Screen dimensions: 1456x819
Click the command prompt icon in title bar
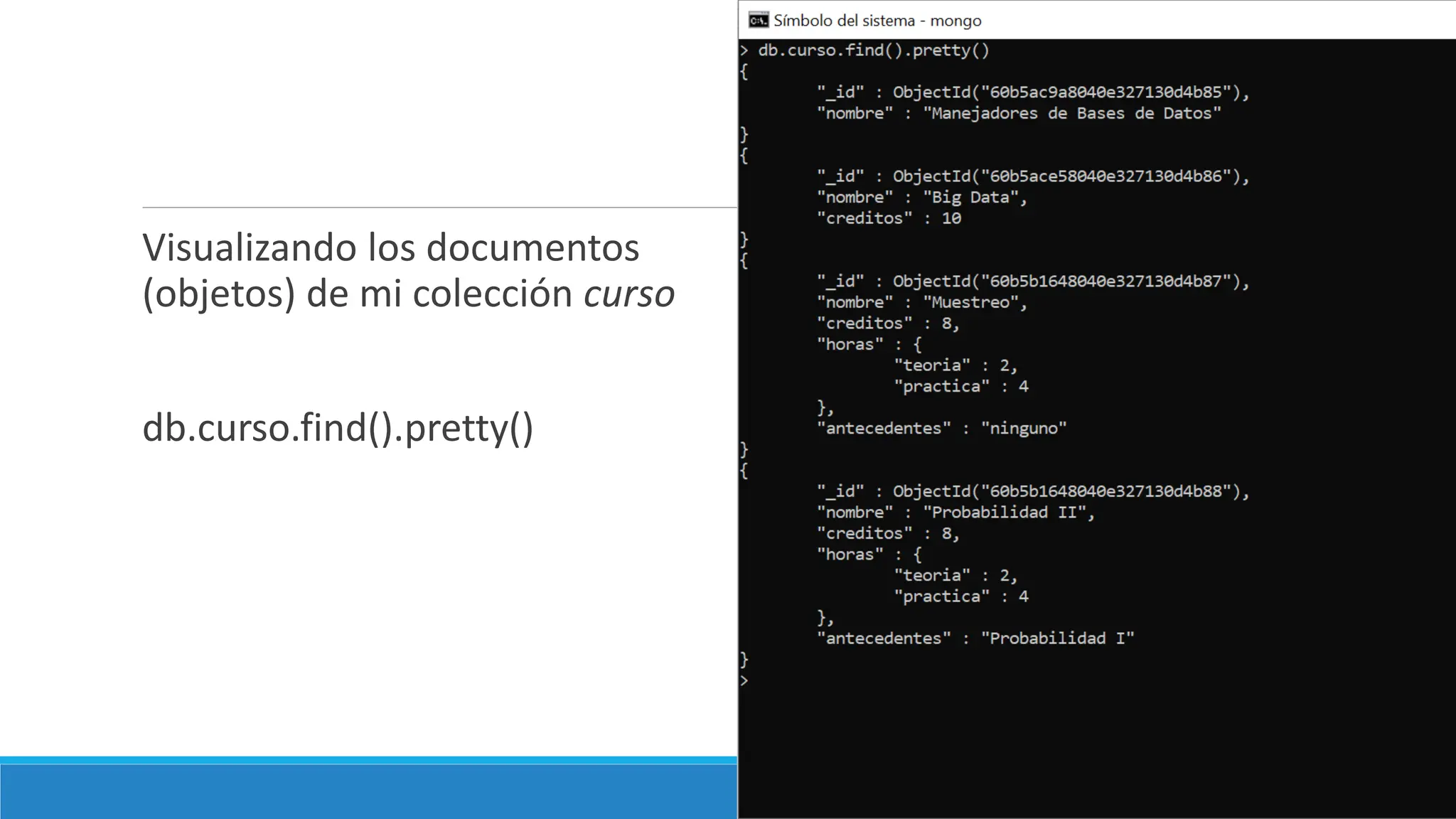click(x=759, y=20)
